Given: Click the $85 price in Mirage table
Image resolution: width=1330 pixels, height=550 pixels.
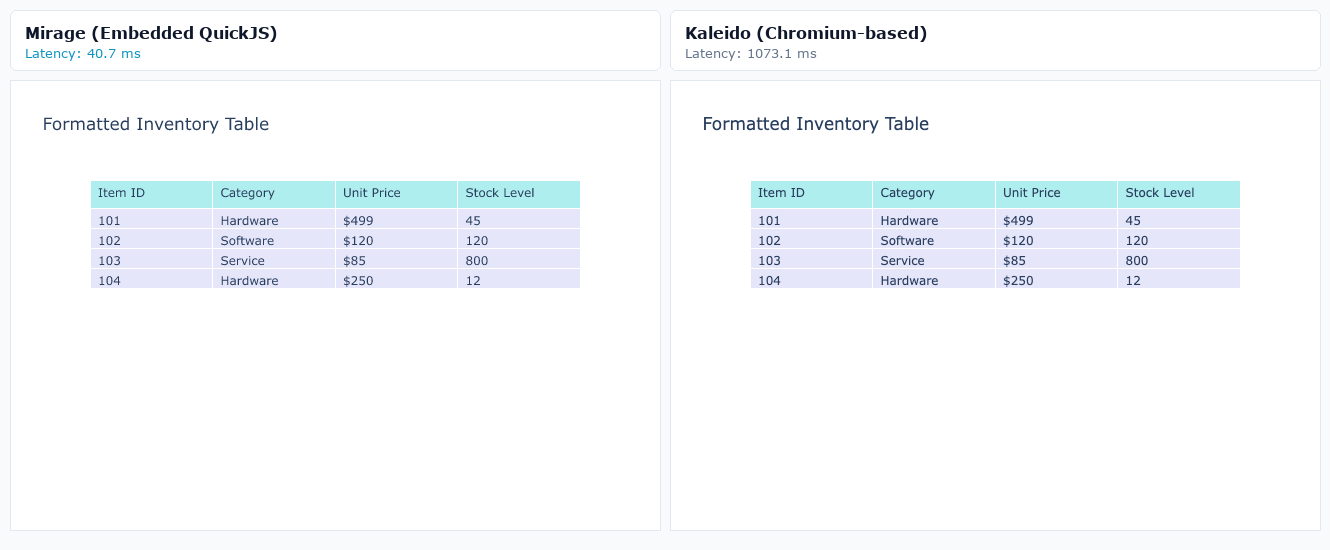Looking at the screenshot, I should pos(396,259).
